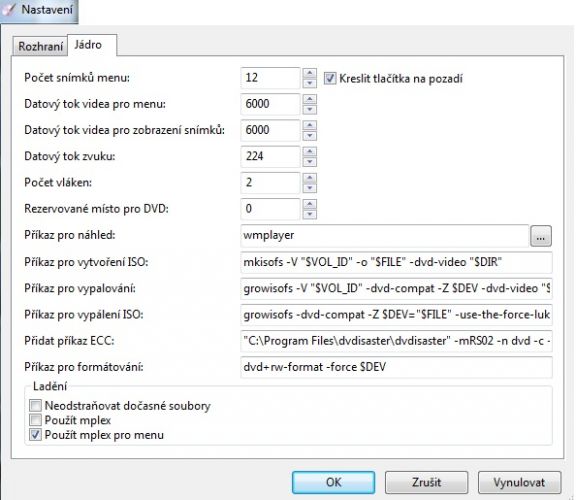Open browse button for Příkaz pro náhled
Screen dimensions: 576x500
click(x=540, y=236)
